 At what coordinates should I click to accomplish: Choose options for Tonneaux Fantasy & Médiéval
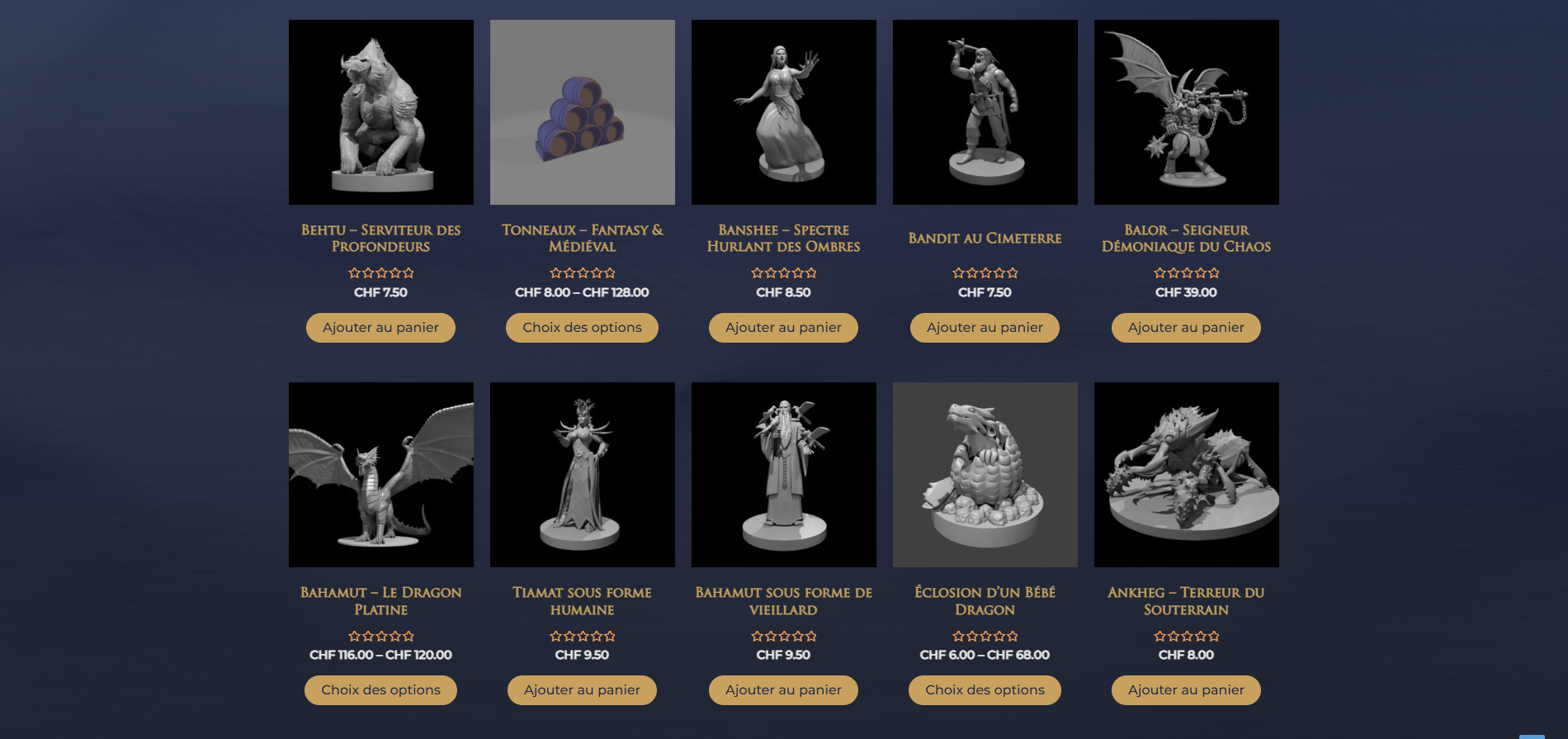point(582,328)
